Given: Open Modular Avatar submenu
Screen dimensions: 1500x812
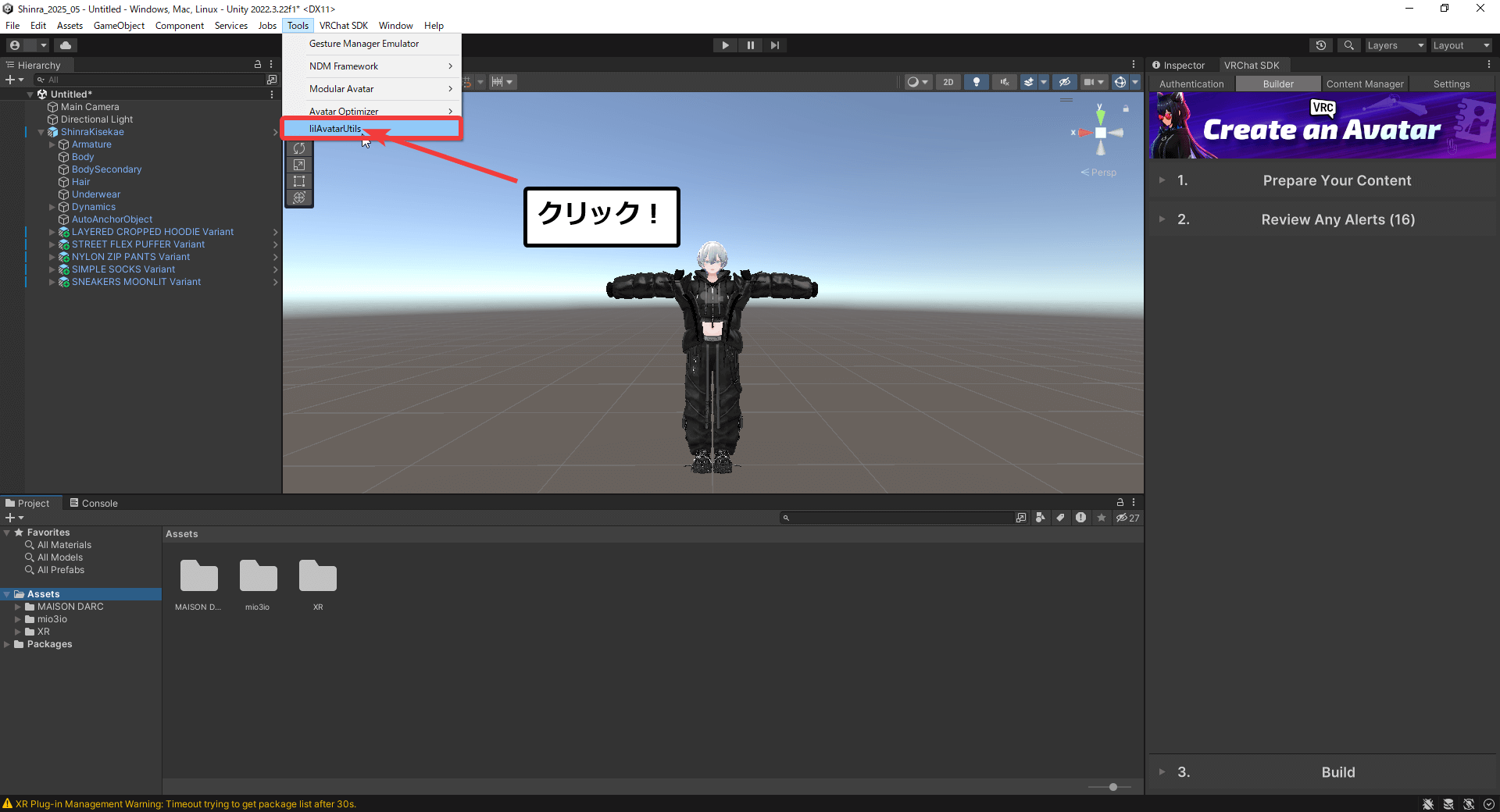Looking at the screenshot, I should point(372,89).
